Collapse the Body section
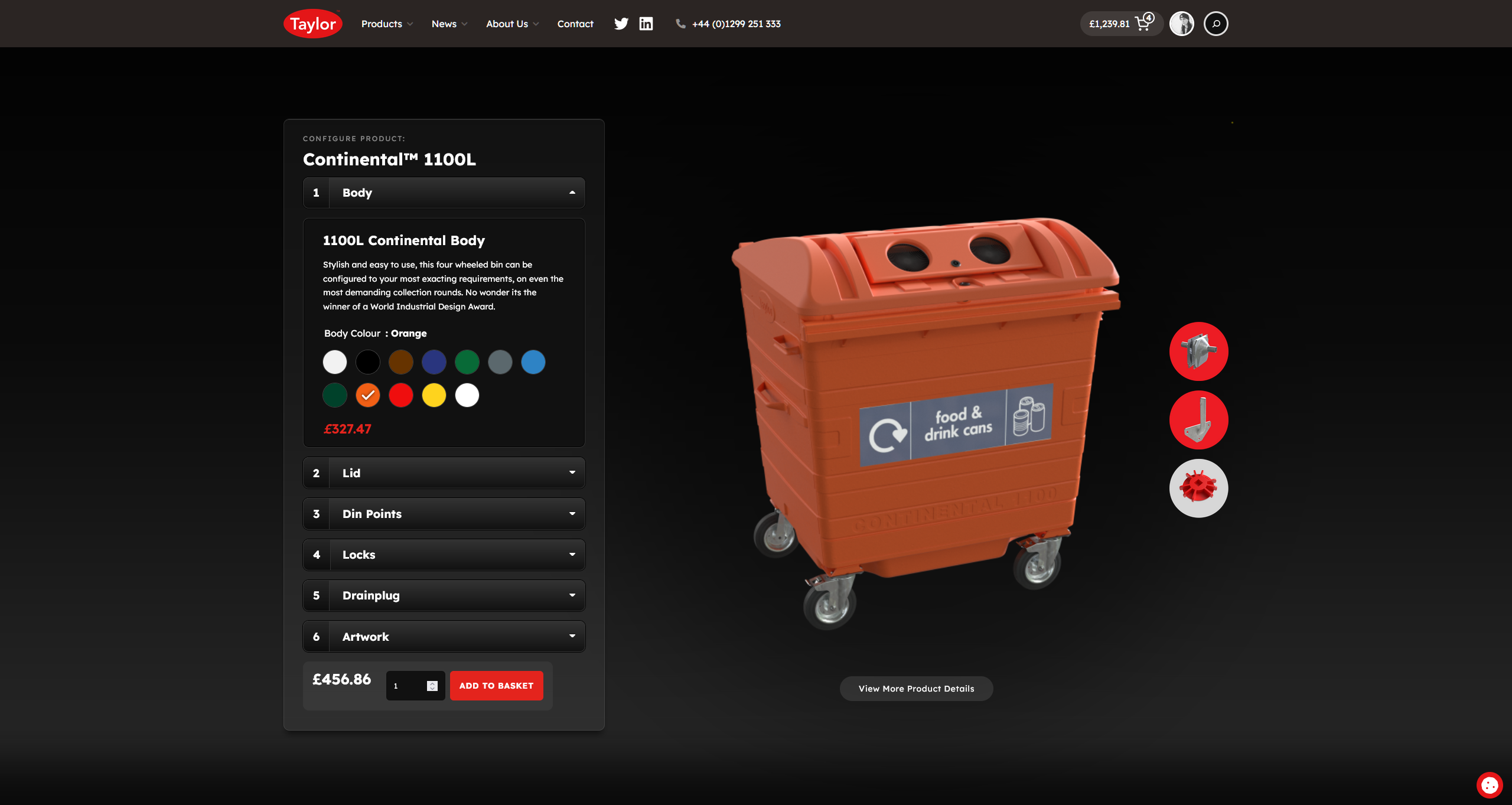This screenshot has width=1512, height=805. click(x=444, y=193)
